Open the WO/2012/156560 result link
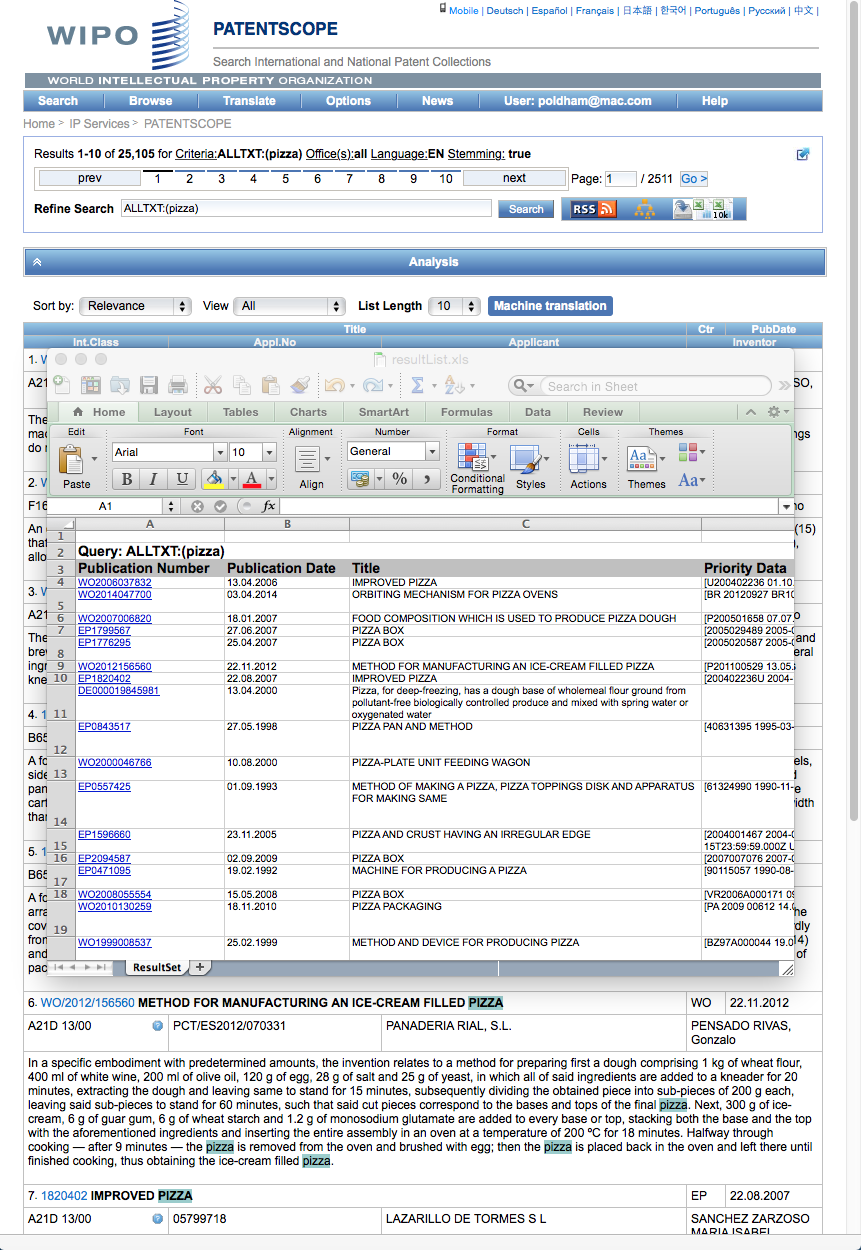 (x=87, y=1002)
